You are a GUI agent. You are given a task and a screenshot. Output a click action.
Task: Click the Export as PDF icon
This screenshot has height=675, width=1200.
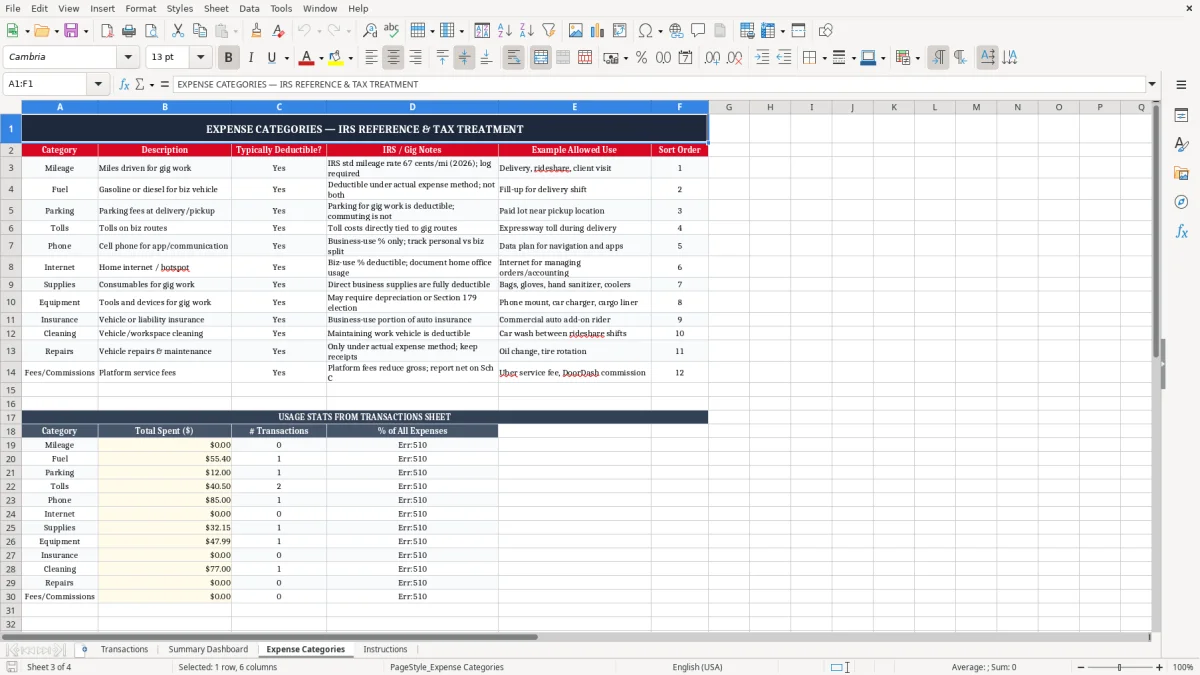click(106, 31)
